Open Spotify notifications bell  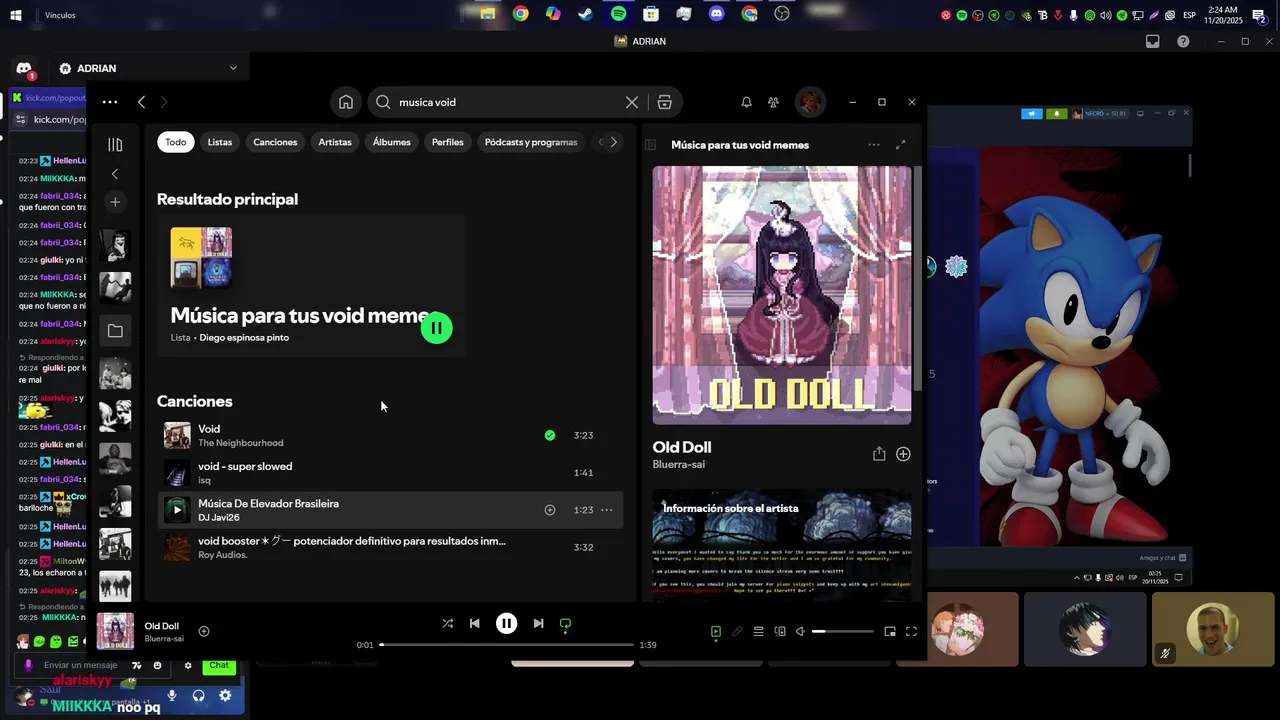point(746,102)
